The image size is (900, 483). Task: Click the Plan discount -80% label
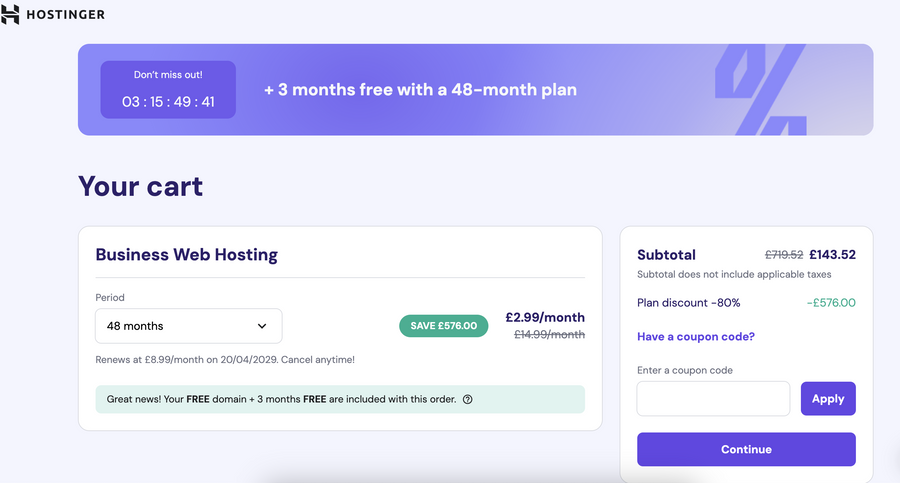(689, 303)
